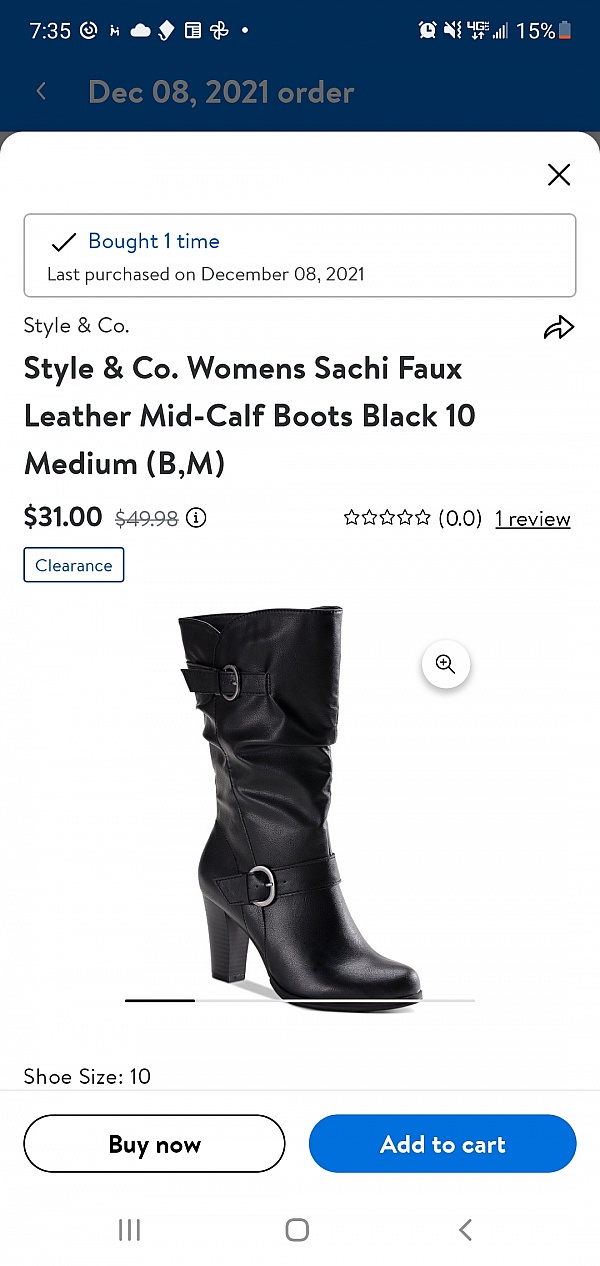Go back using the header arrow
Image resolution: width=600 pixels, height=1266 pixels.
41,92
